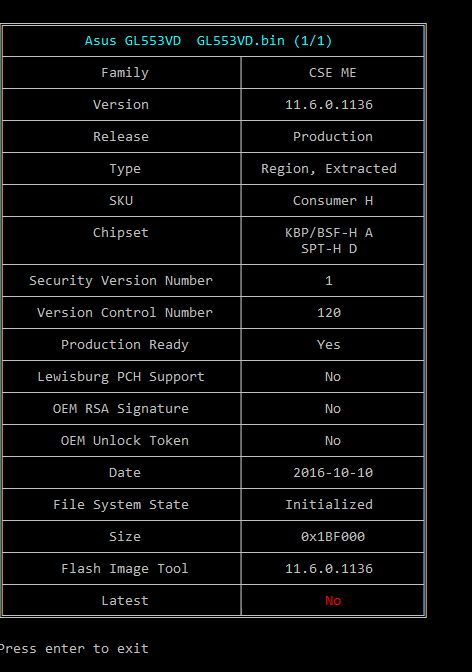This screenshot has height=672, width=472.
Task: Select the Security Version Number label
Action: click(121, 281)
